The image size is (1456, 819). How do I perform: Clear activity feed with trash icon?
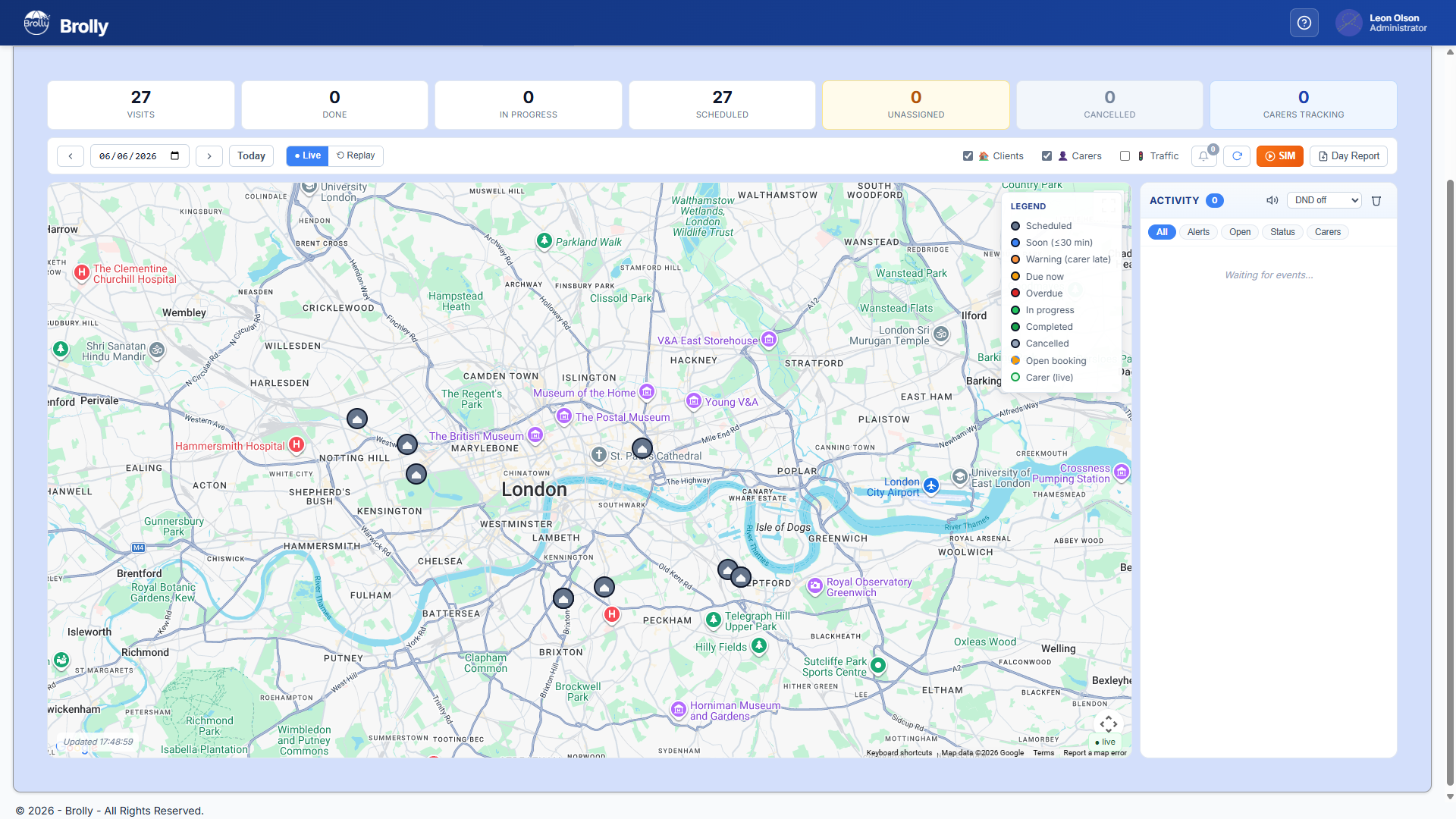point(1376,201)
